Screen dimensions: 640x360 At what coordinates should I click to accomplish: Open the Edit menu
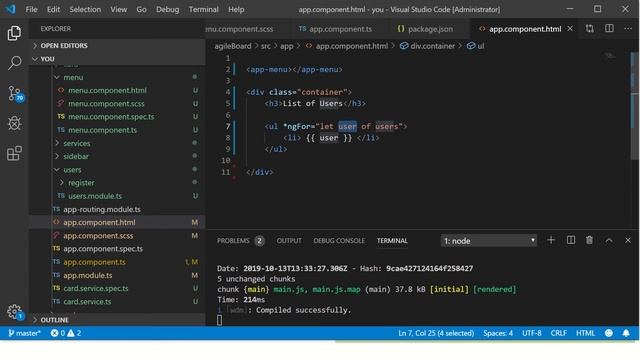(53, 9)
